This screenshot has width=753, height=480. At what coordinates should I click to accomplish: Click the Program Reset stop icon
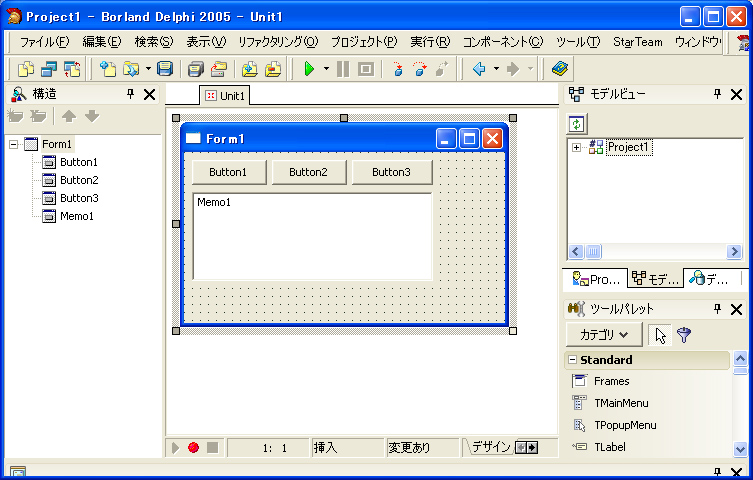click(x=366, y=69)
